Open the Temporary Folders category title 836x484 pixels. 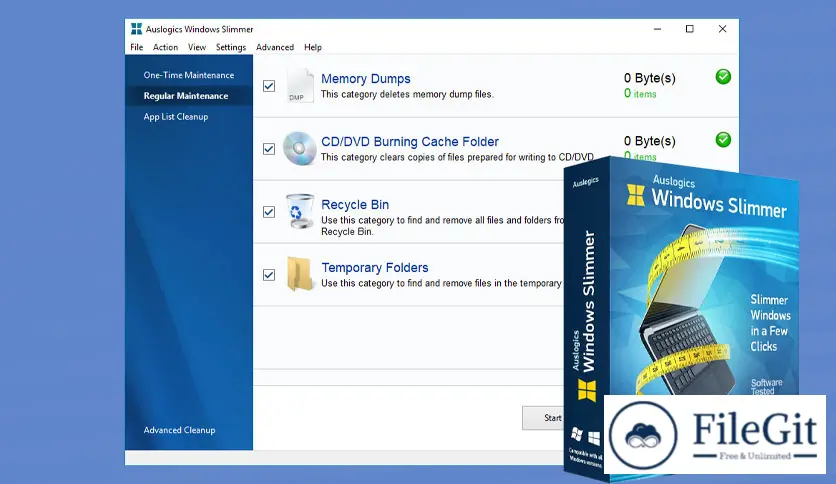[x=375, y=267]
